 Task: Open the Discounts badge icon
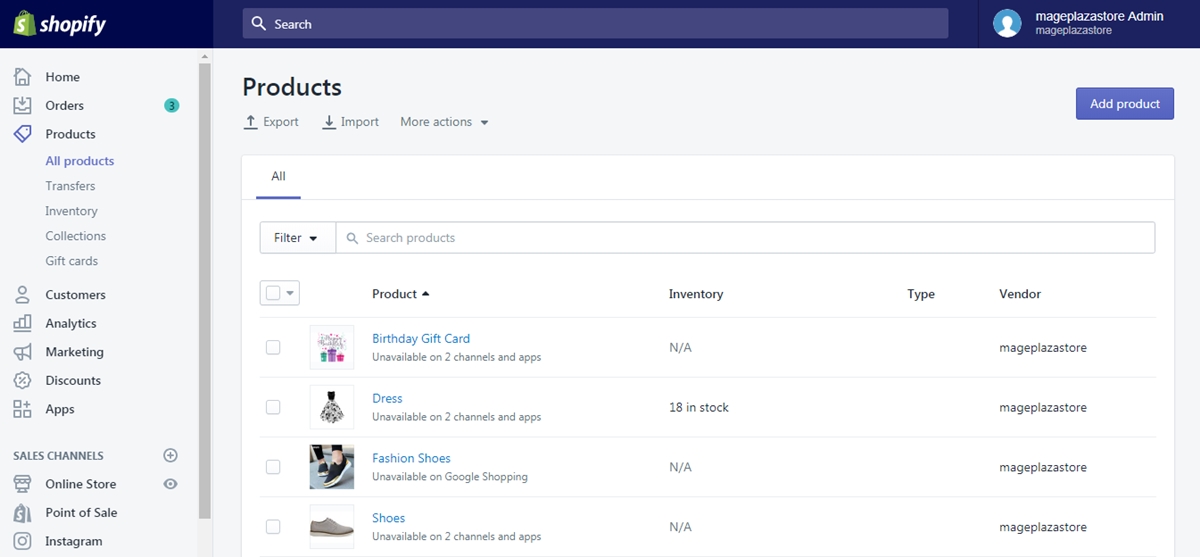pos(22,380)
